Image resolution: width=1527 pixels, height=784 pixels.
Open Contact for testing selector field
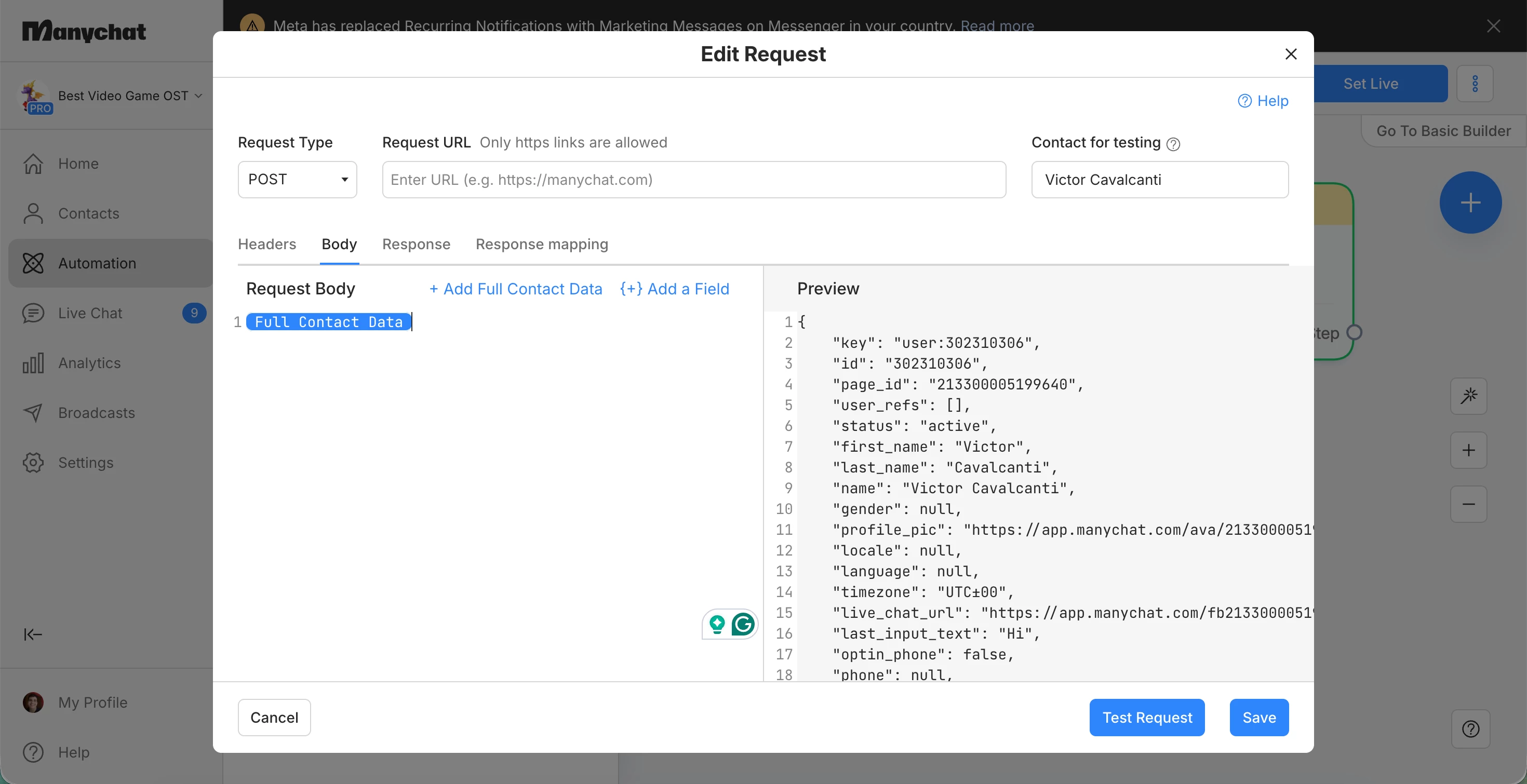1159,180
